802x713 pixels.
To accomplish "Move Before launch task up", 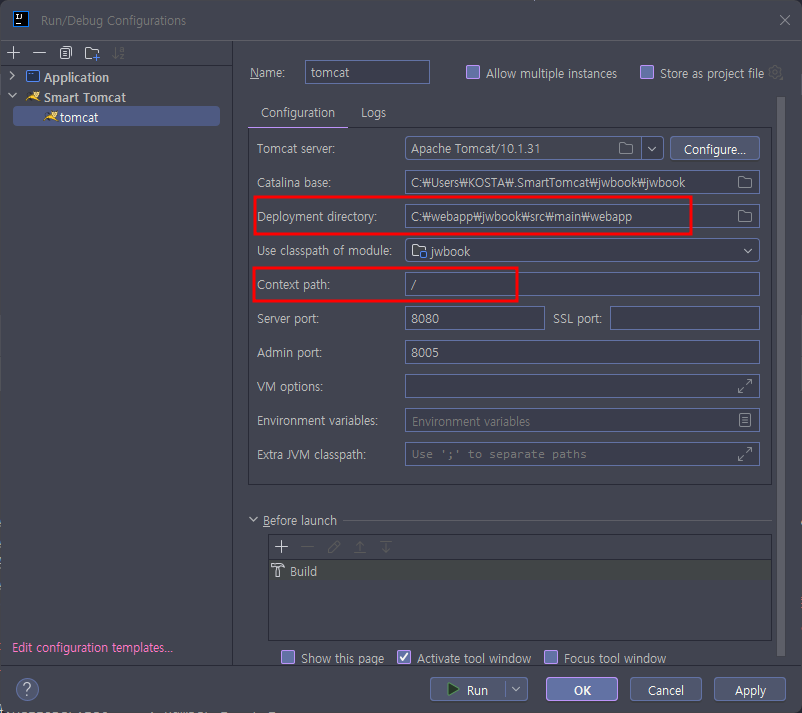I will (x=360, y=547).
